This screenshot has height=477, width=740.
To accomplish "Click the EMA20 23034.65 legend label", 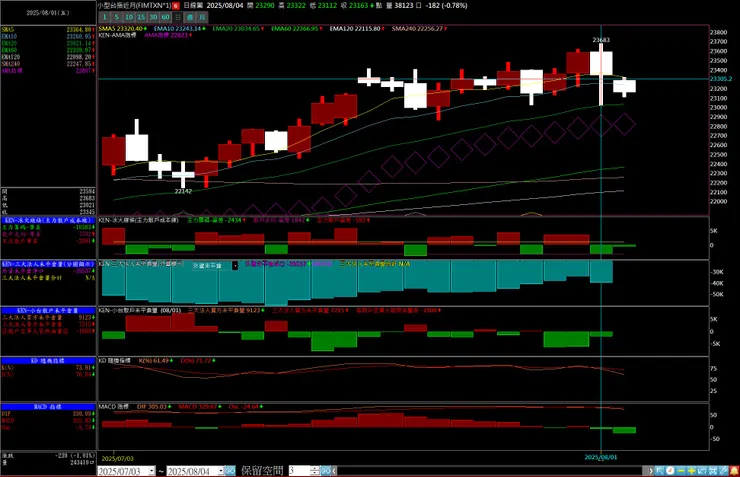I will (236, 29).
